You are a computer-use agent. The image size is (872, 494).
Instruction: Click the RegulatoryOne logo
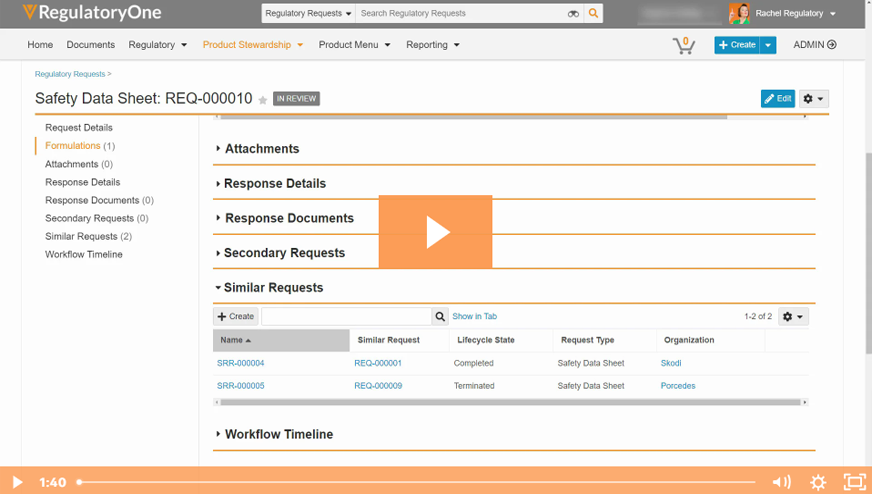pyautogui.click(x=92, y=12)
